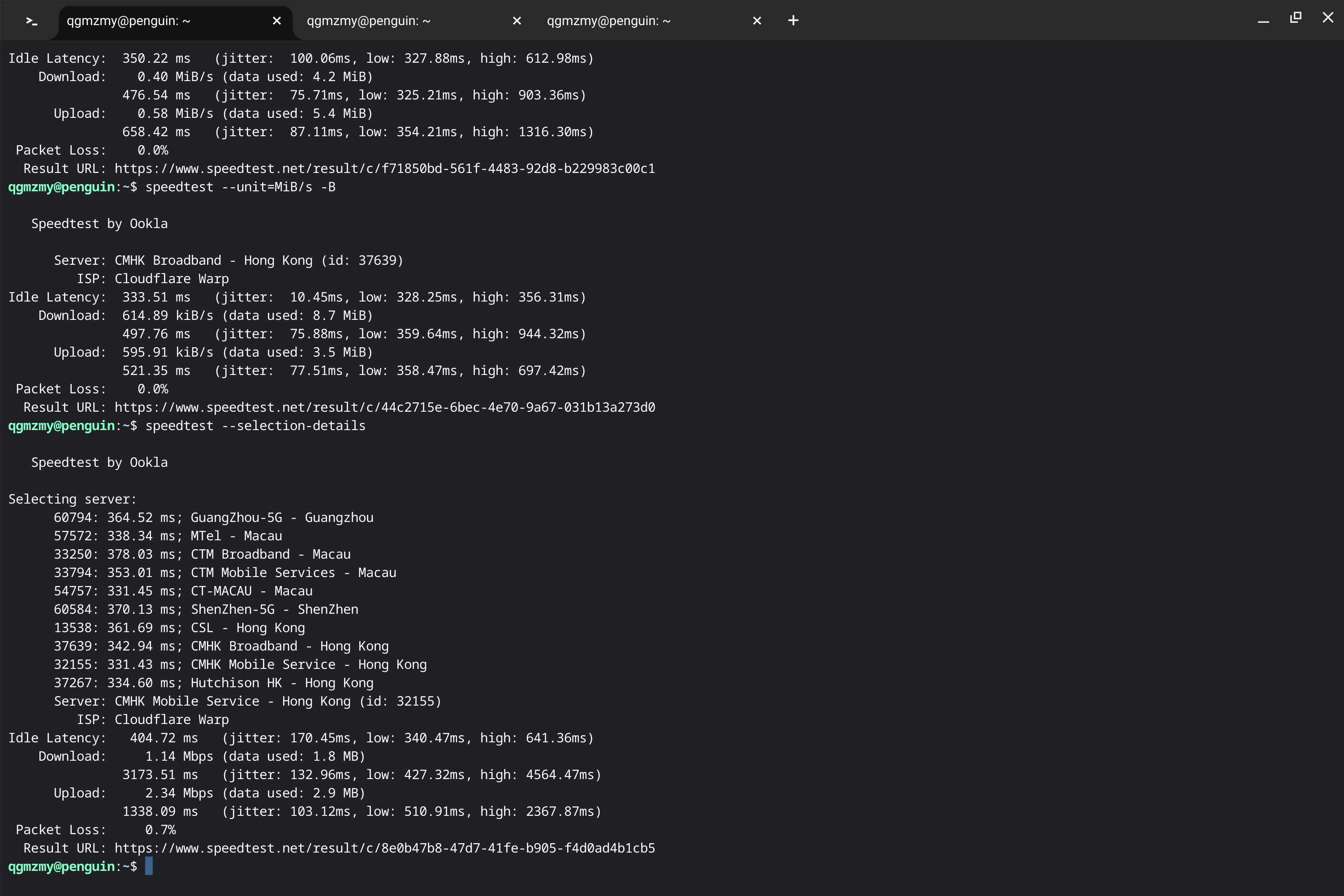Open result URL ending f4d0ad4b1cb5
1344x896 pixels.
tap(384, 848)
